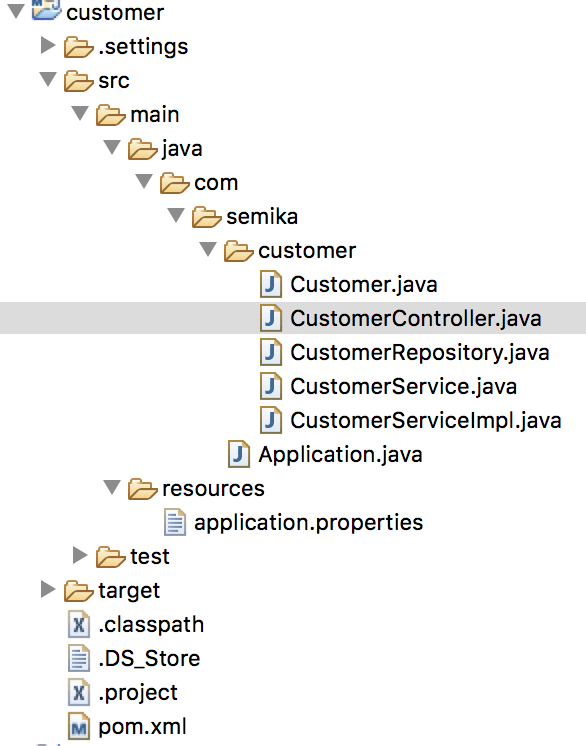
Task: Select the test folder label
Action: pyautogui.click(x=150, y=557)
